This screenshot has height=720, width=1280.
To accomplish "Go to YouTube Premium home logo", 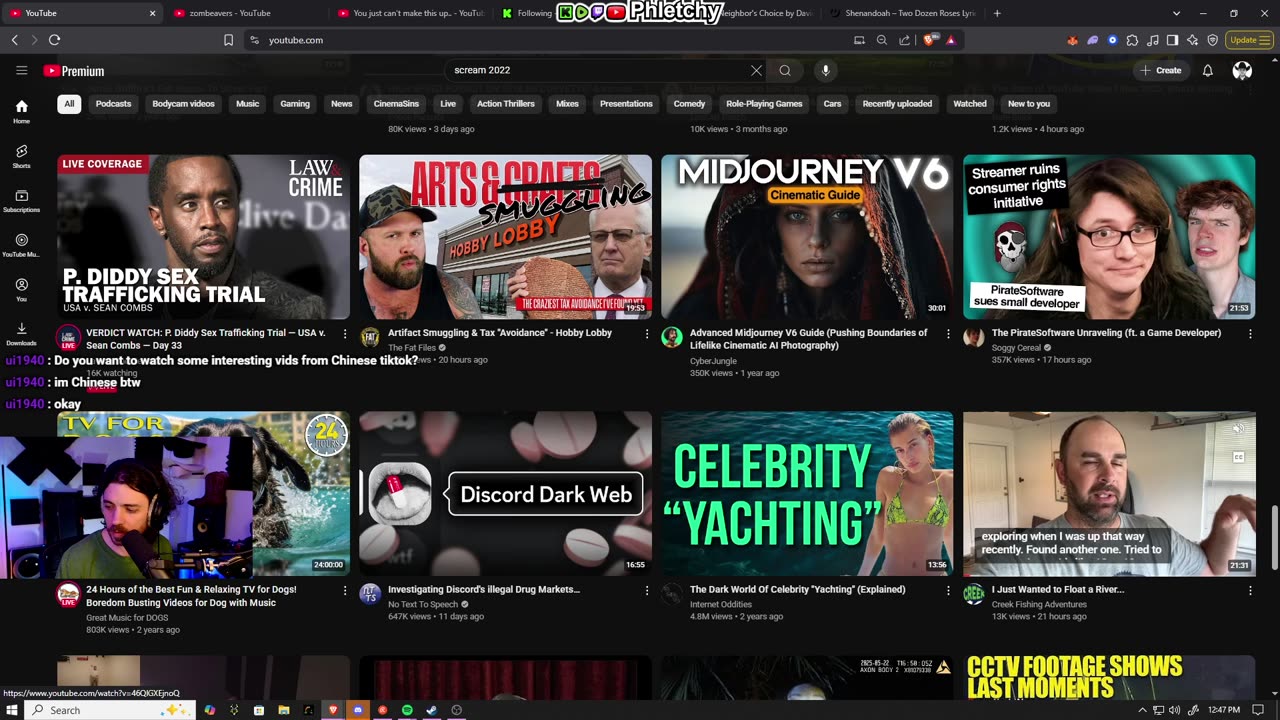I will (x=74, y=71).
